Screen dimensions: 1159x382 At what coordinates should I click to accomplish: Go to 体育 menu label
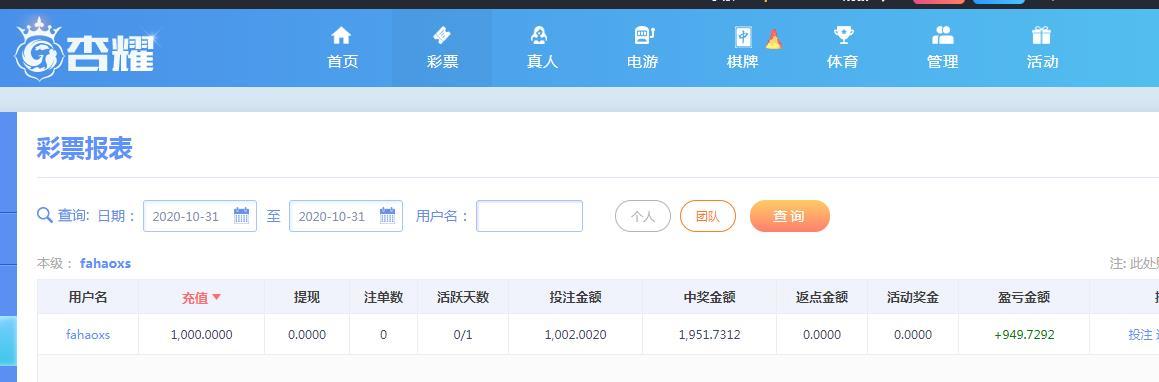point(842,62)
